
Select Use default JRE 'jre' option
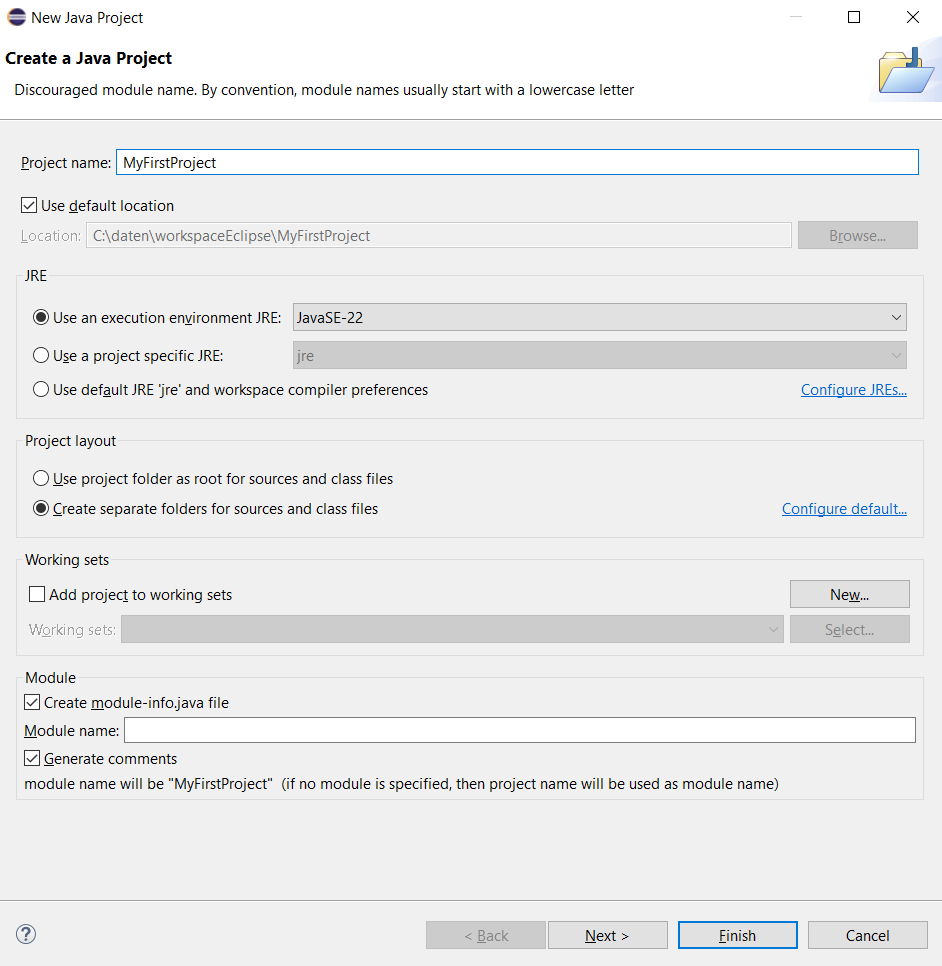point(41,390)
